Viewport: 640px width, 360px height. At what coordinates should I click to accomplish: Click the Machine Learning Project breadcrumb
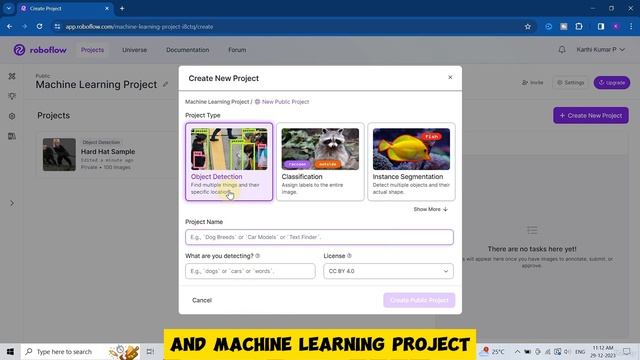pos(217,102)
